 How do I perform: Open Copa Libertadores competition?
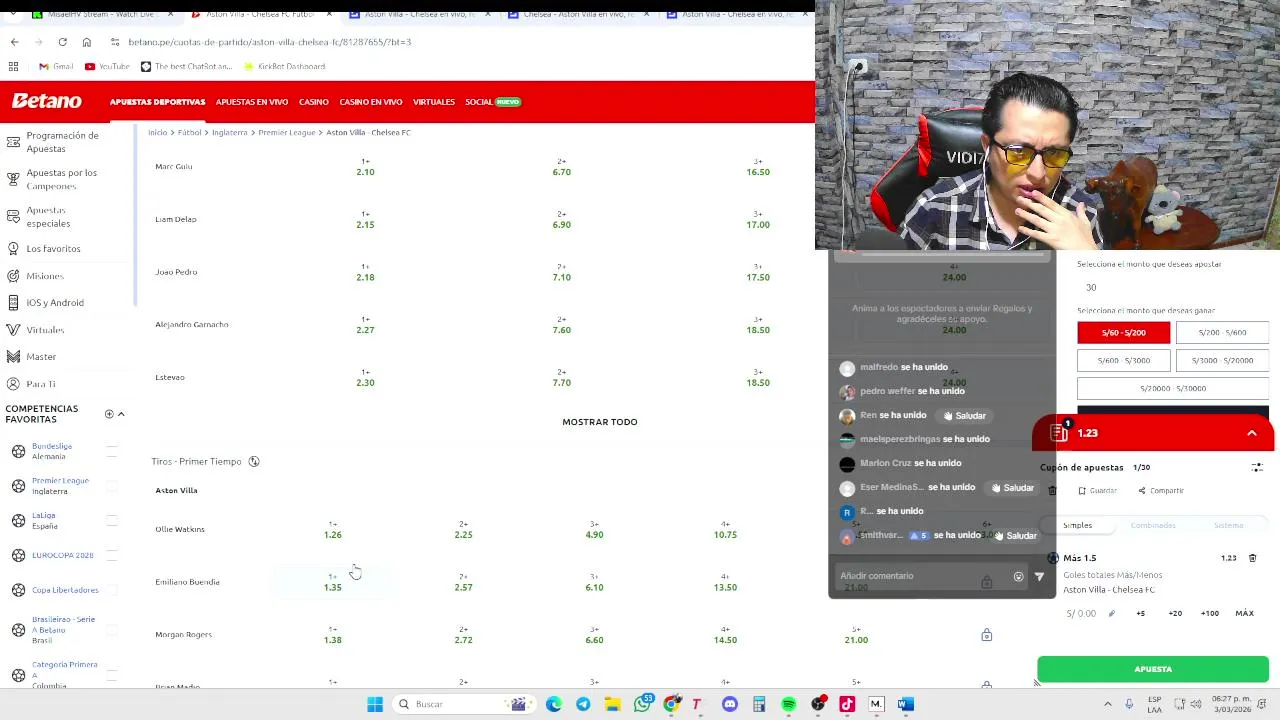[x=65, y=590]
